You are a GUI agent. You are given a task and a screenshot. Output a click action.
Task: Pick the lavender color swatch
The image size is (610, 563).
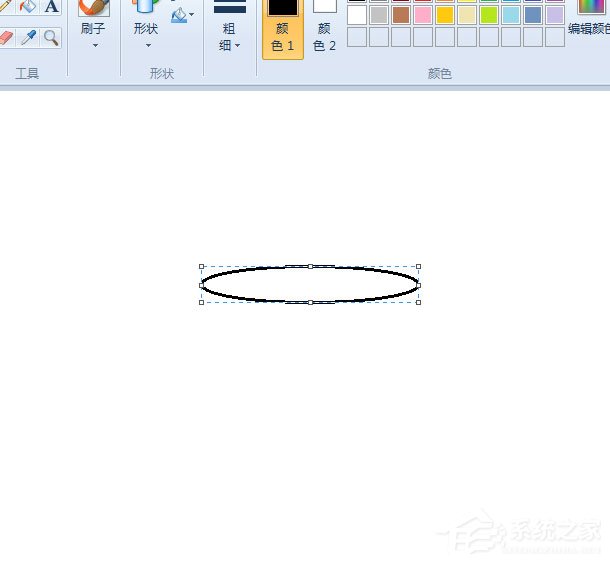(555, 15)
